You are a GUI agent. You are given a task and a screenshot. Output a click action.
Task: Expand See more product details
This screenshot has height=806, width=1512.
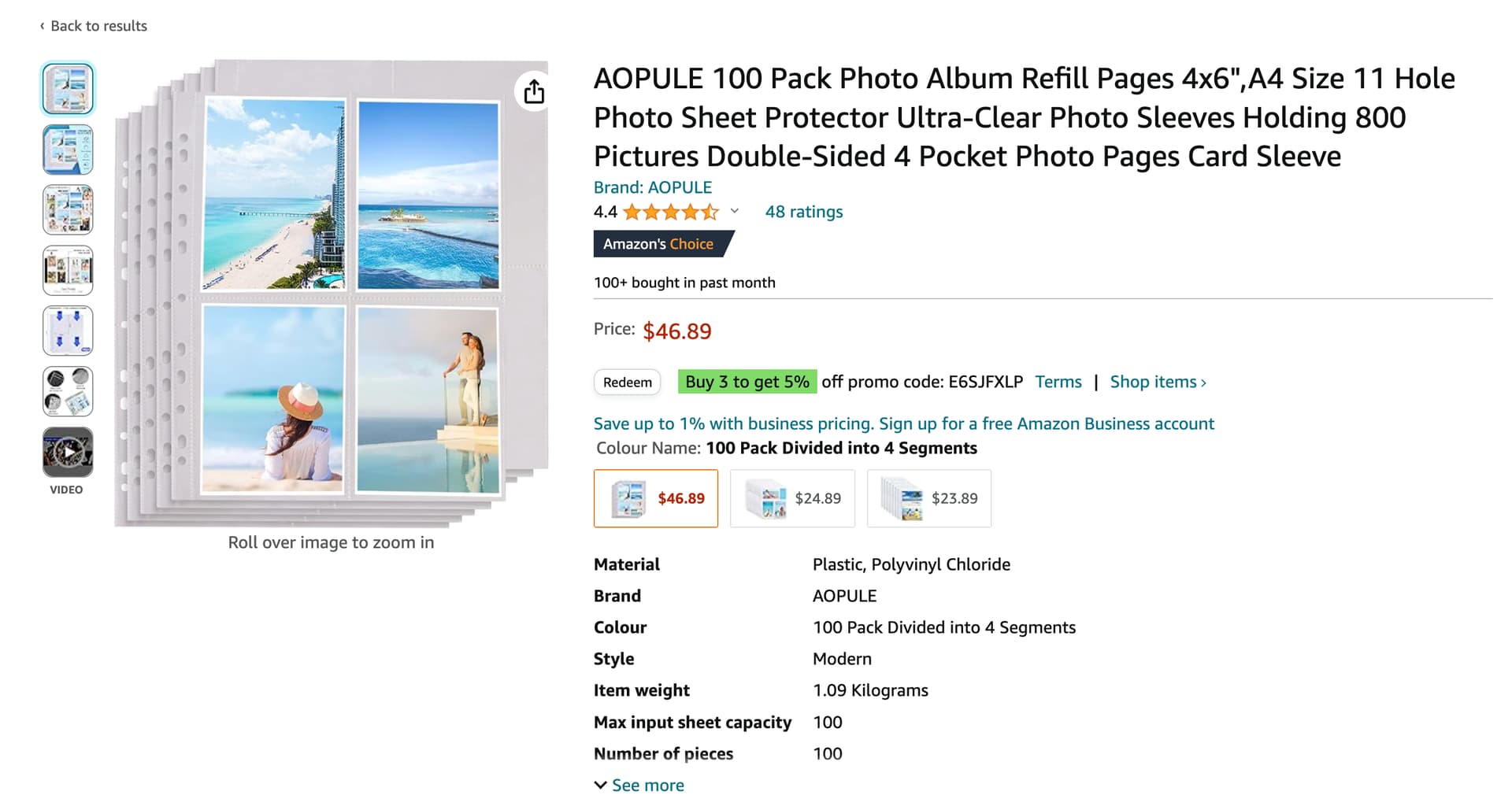639,786
